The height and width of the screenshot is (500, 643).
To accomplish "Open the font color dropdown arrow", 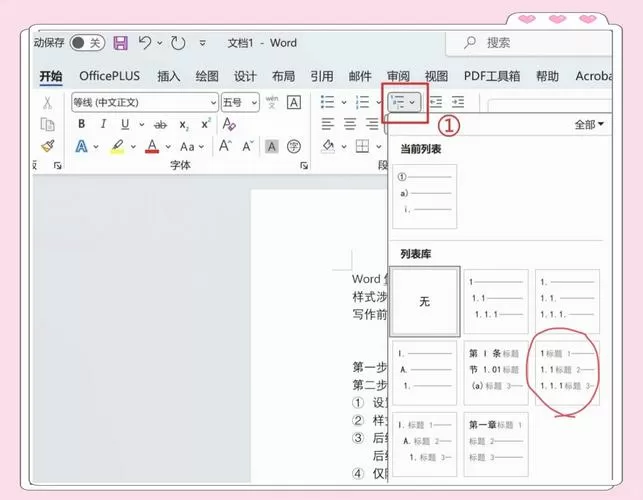I will click(x=168, y=146).
